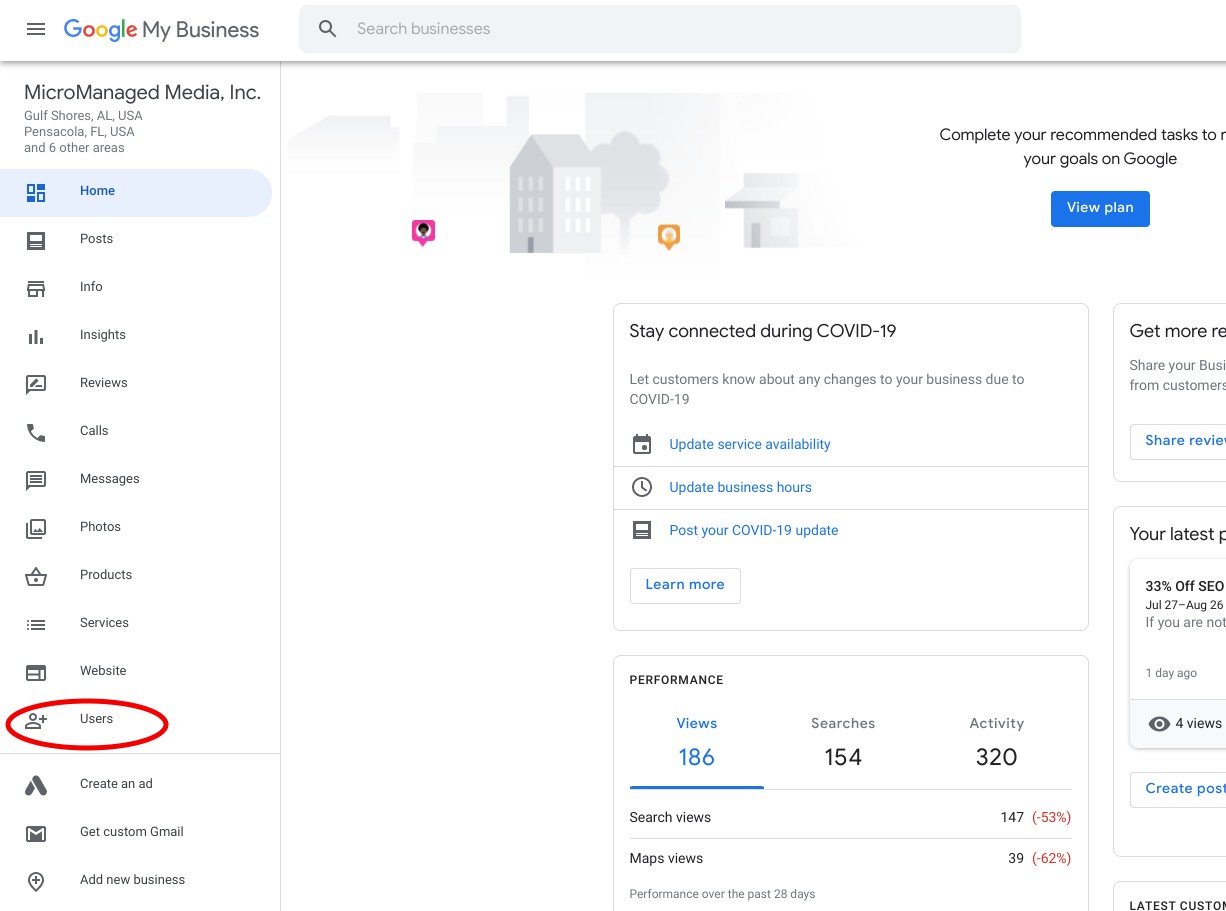The image size is (1226, 911).
Task: Click the Calls phone icon
Action: 36,433
